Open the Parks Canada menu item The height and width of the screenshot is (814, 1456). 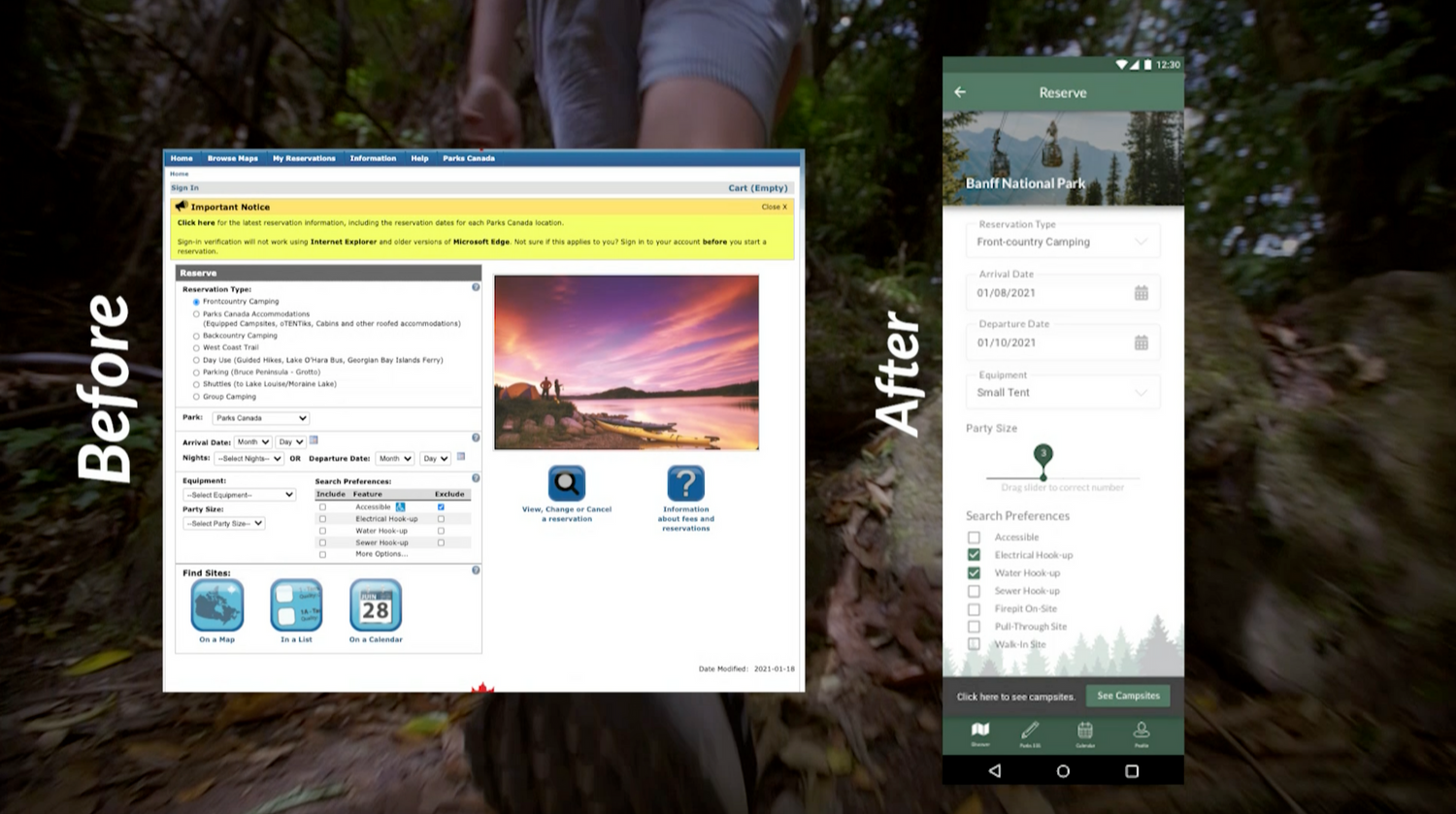pos(469,158)
